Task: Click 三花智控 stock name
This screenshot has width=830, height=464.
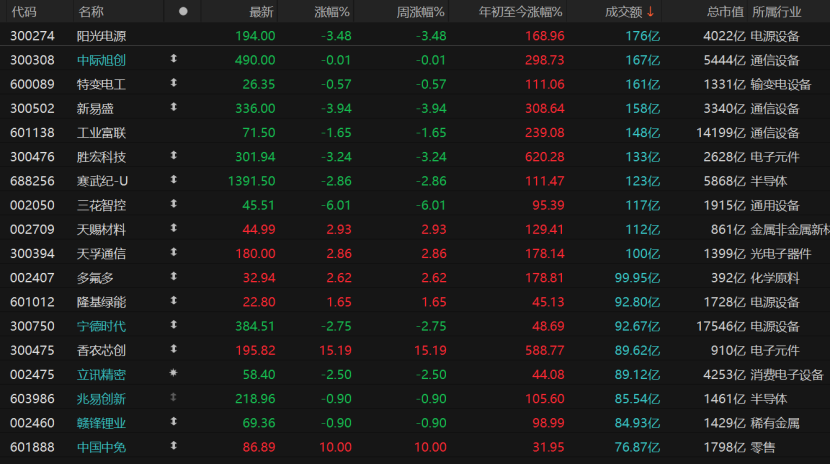Action: [x=101, y=206]
